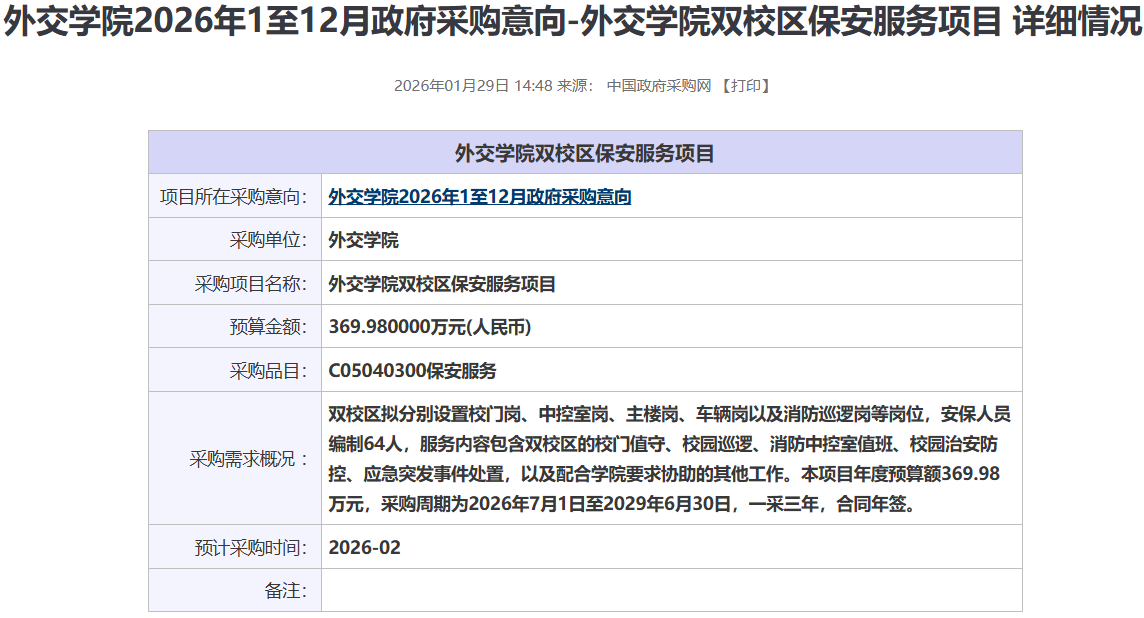
Task: Click the 外交学院 value in the 采购单位 row
Action: (x=363, y=240)
